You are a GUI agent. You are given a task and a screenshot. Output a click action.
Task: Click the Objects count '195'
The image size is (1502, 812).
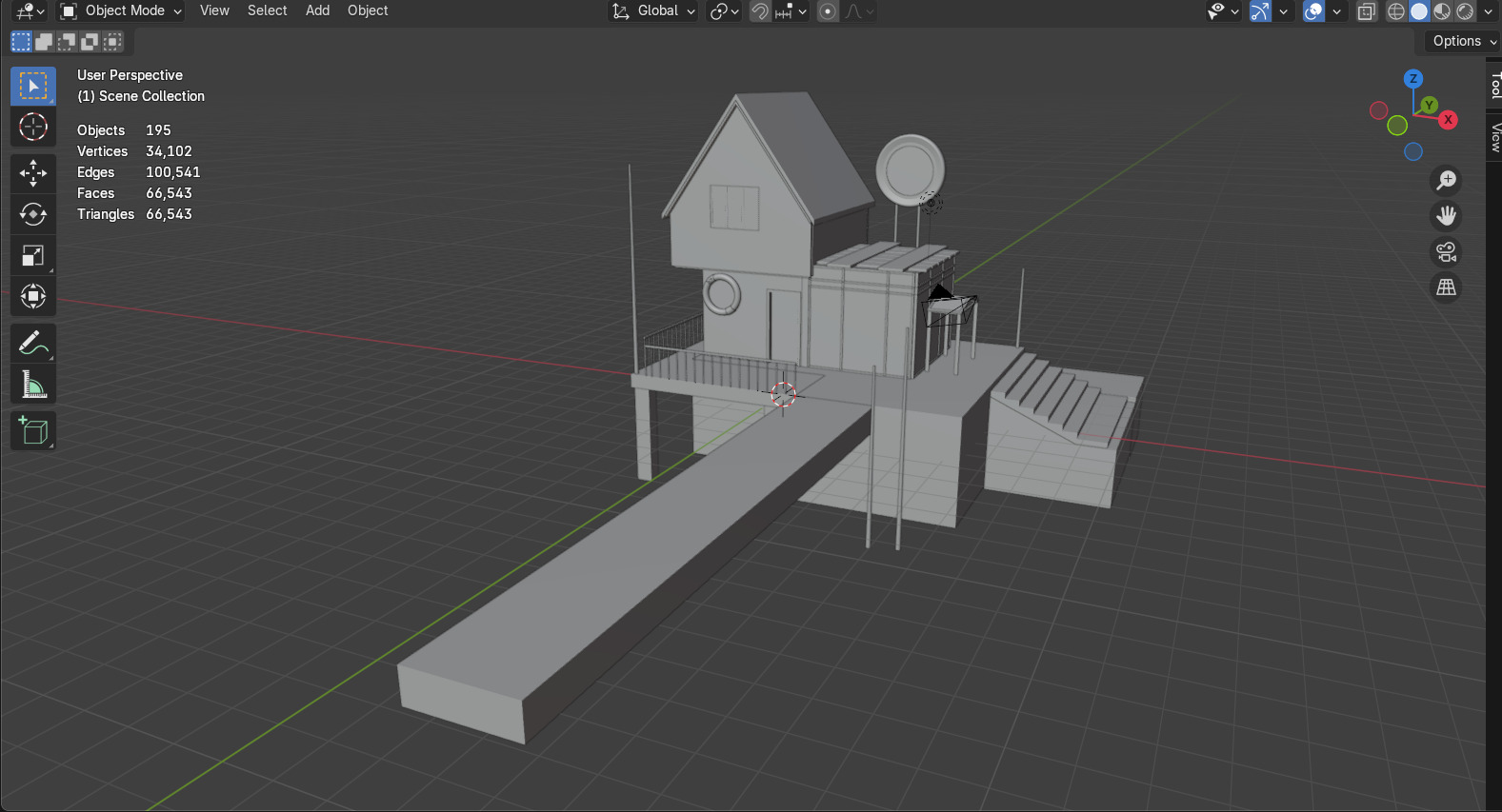coord(158,130)
